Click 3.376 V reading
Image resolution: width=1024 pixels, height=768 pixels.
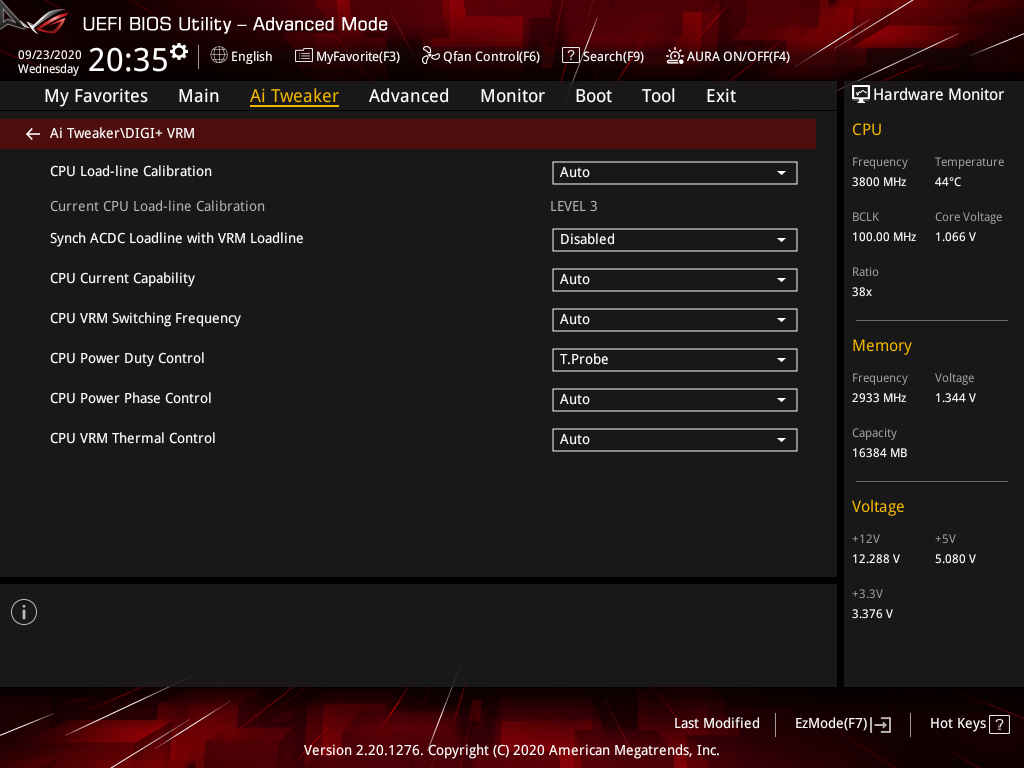click(x=872, y=614)
